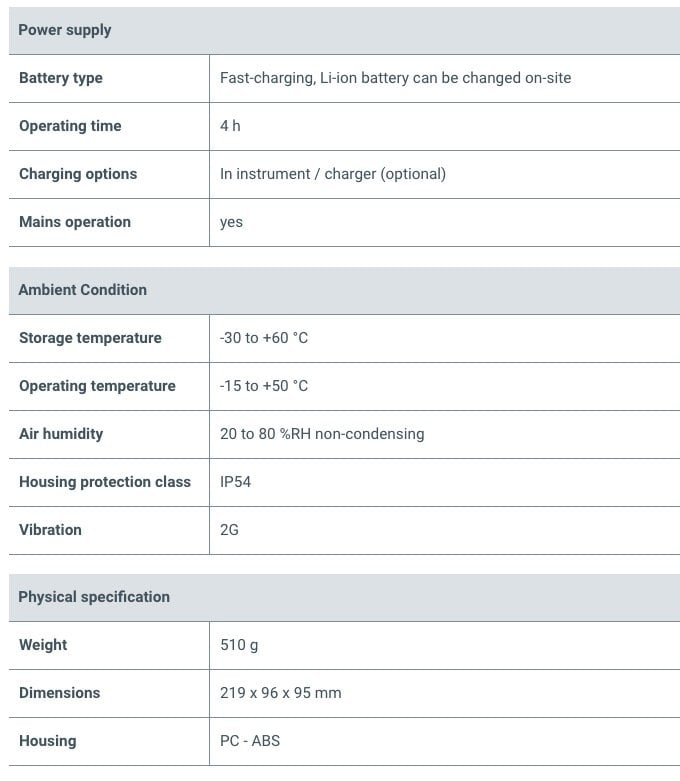680x781 pixels.
Task: Click the Charging options label
Action: pyautogui.click(x=78, y=174)
